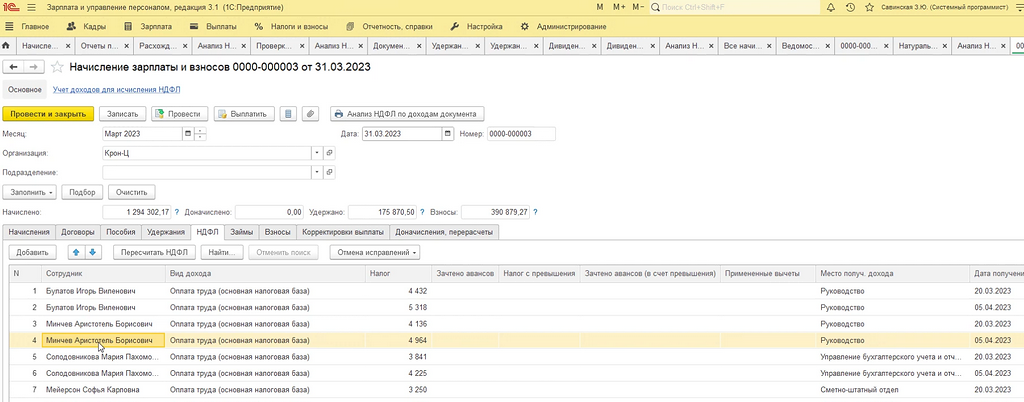The width and height of the screenshot is (1024, 402).
Task: Expand the Заполнить button menu
Action: [x=29, y=193]
